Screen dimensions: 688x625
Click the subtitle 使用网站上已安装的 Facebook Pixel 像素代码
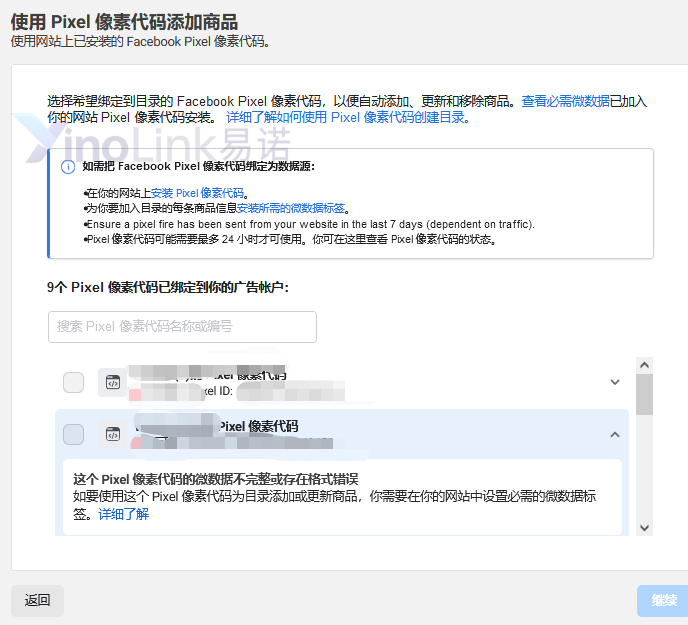140,42
